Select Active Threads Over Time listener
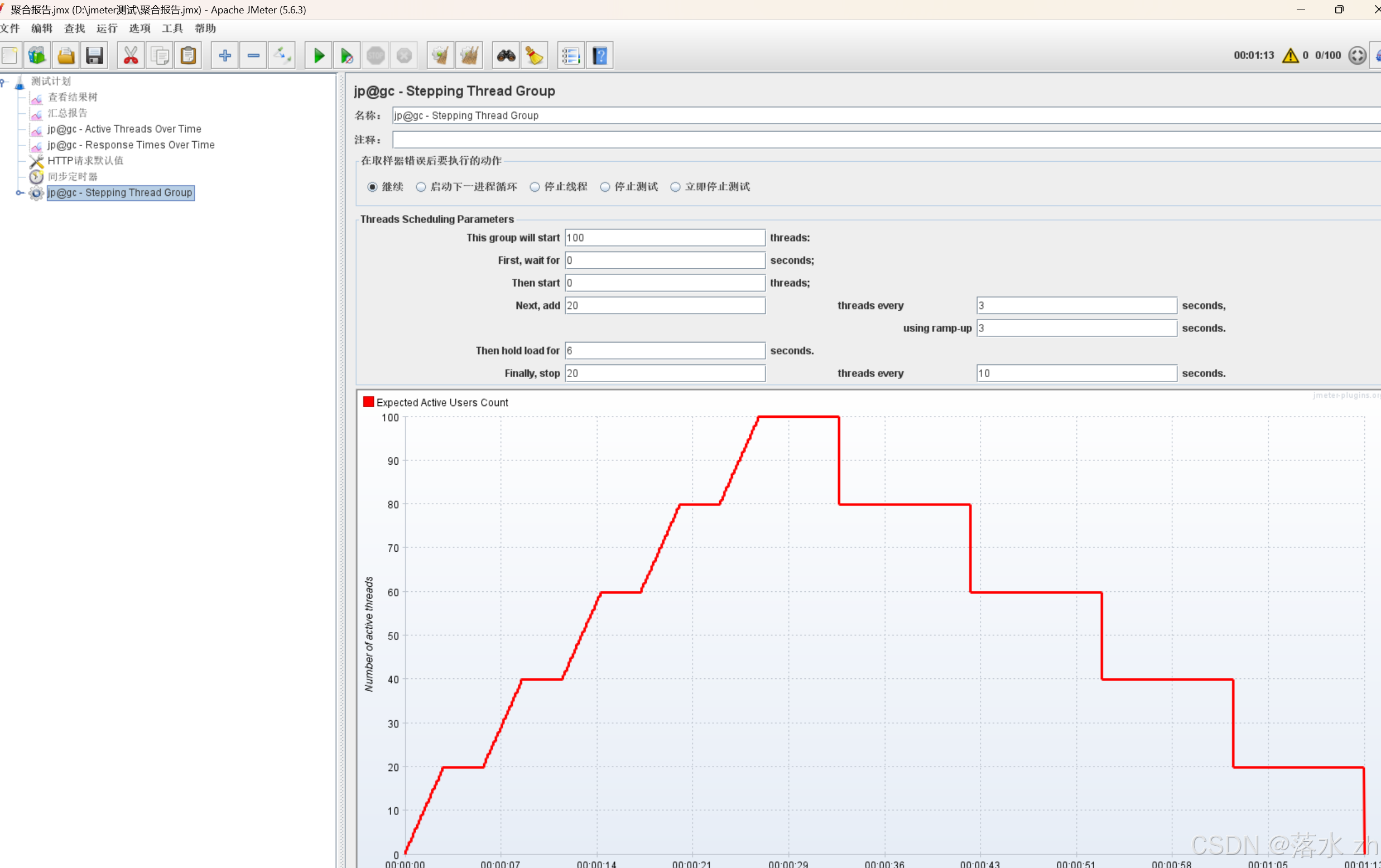This screenshot has height=868, width=1381. pyautogui.click(x=124, y=129)
